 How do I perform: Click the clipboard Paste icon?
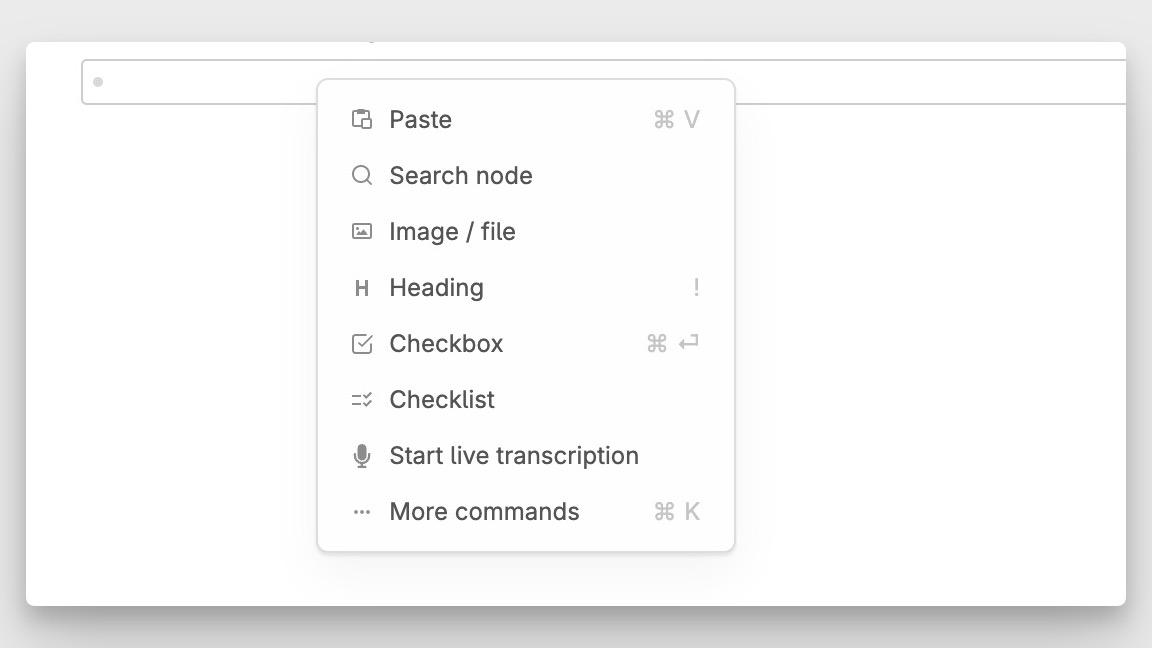(x=362, y=119)
